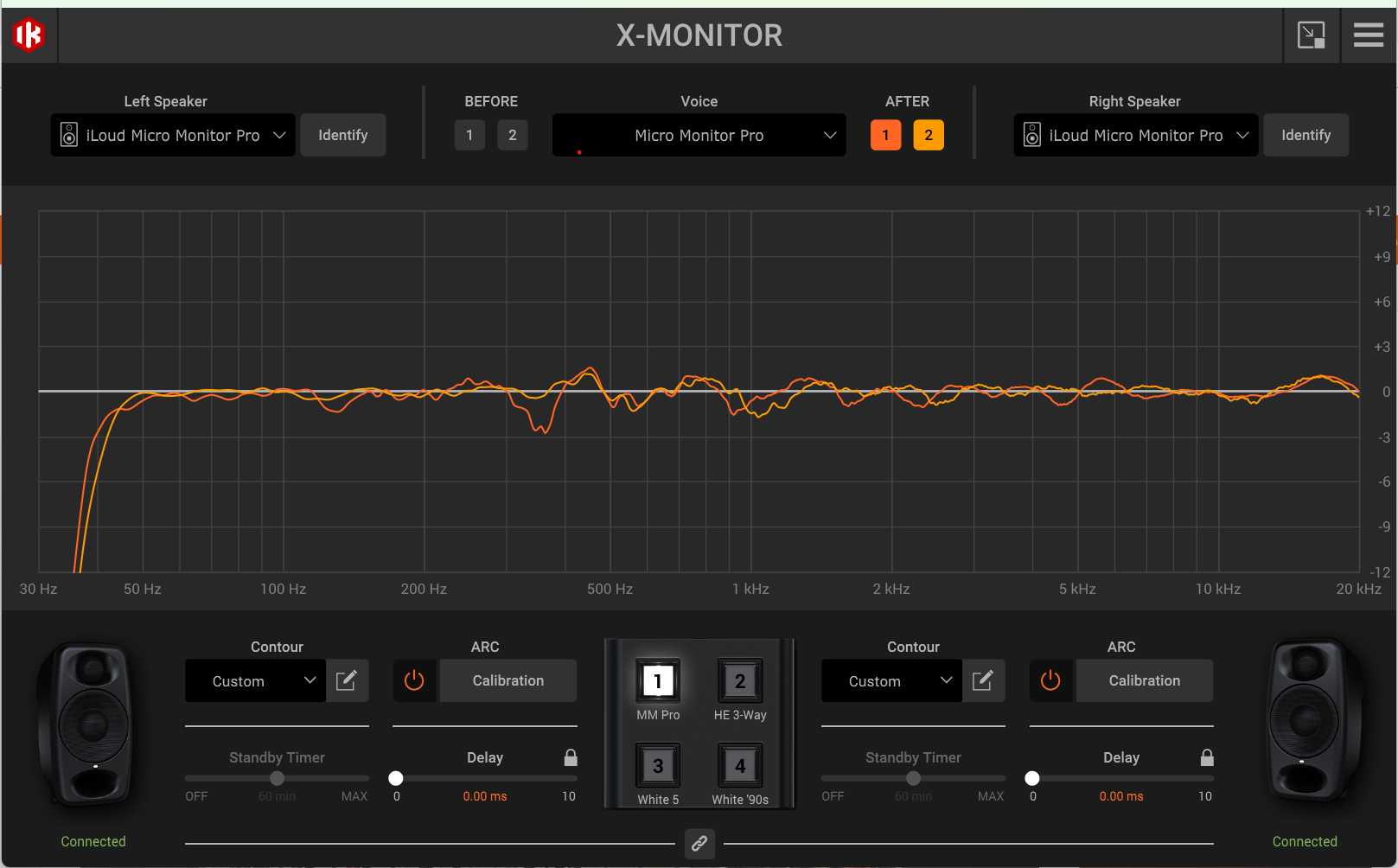The image size is (1398, 868).
Task: Open the right Contour Custom dropdown
Action: click(x=891, y=681)
